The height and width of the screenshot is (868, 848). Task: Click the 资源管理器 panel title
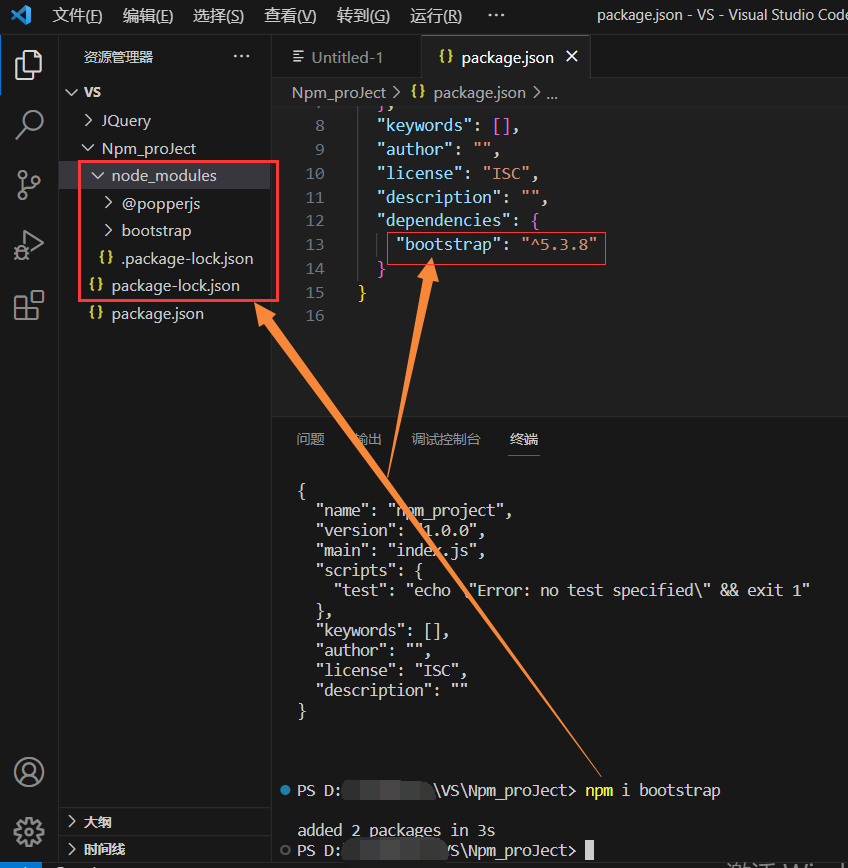pyautogui.click(x=118, y=57)
